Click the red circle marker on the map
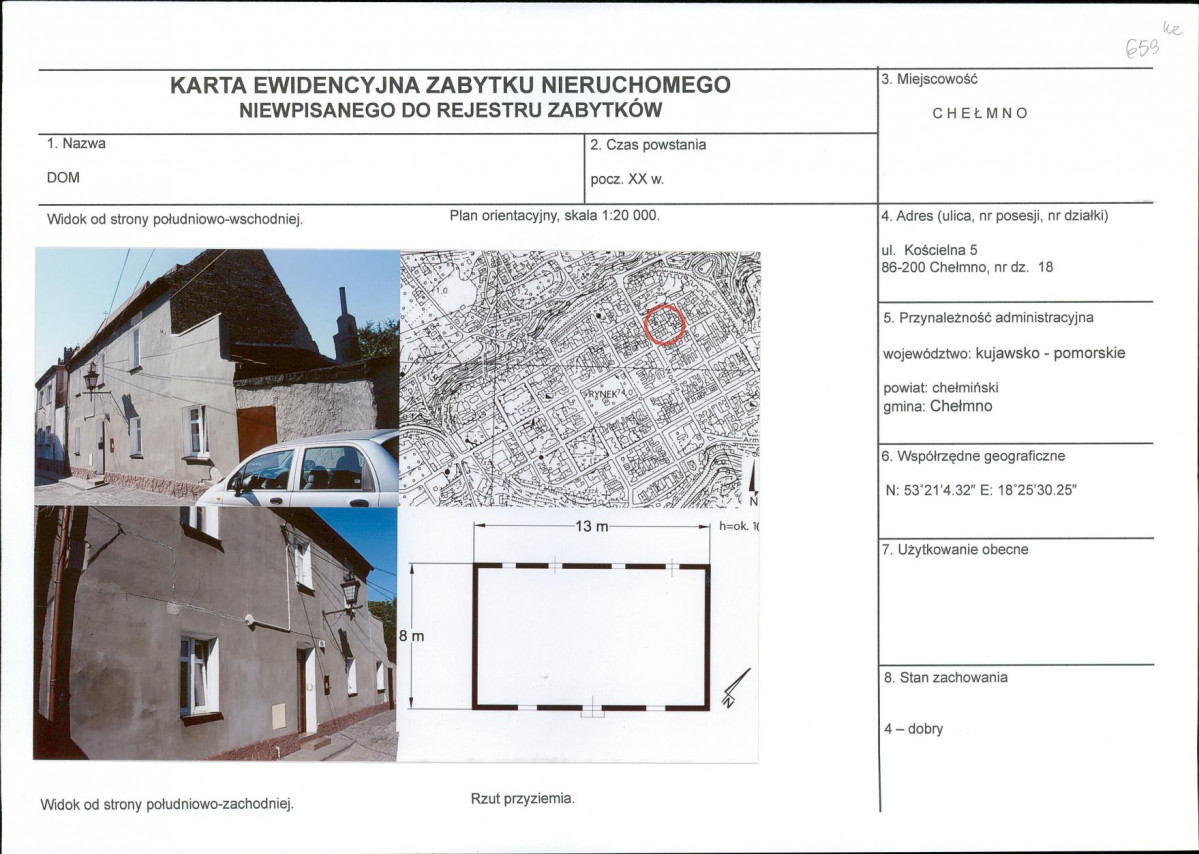 pyautogui.click(x=664, y=325)
